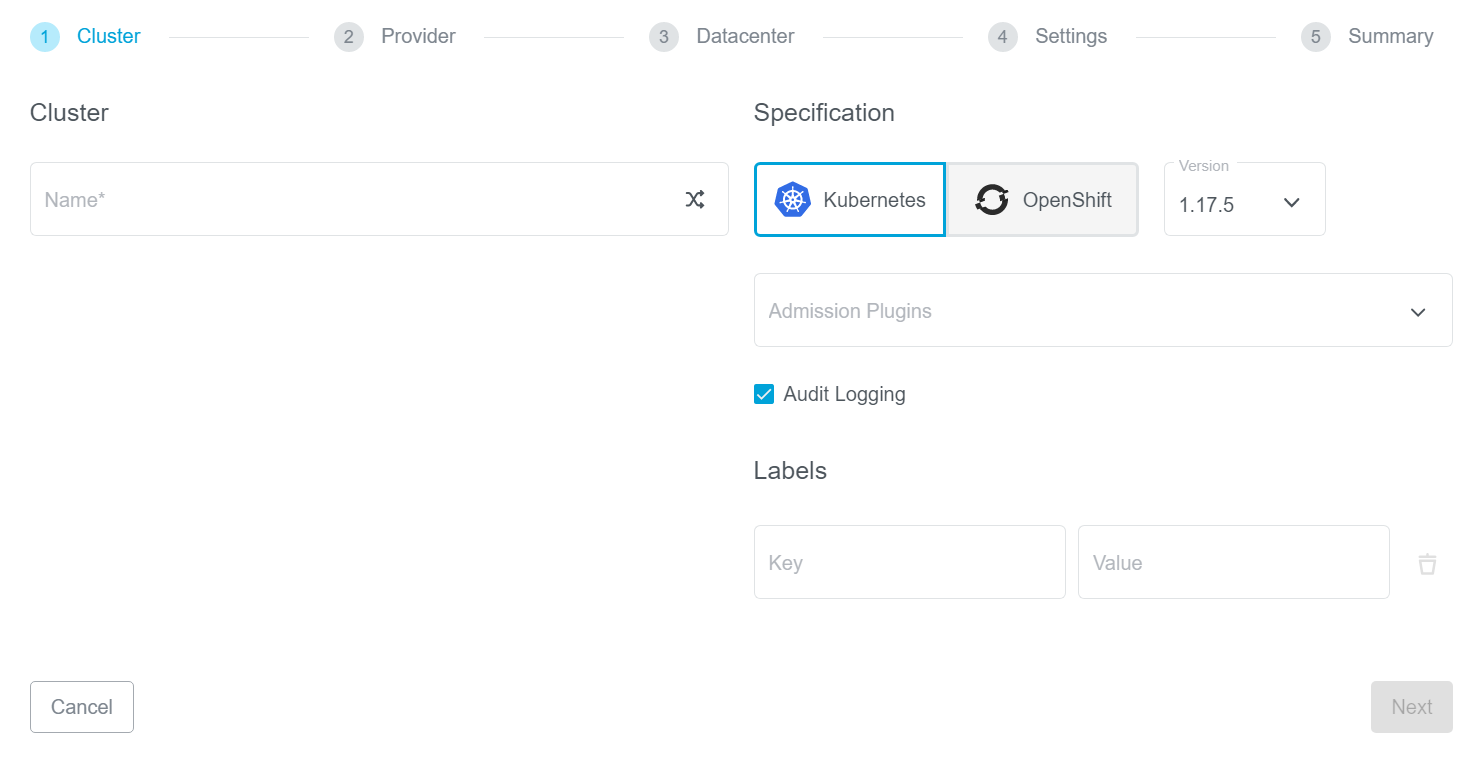Click the step 1 circle icon
This screenshot has height=762, width=1480.
pos(44,36)
